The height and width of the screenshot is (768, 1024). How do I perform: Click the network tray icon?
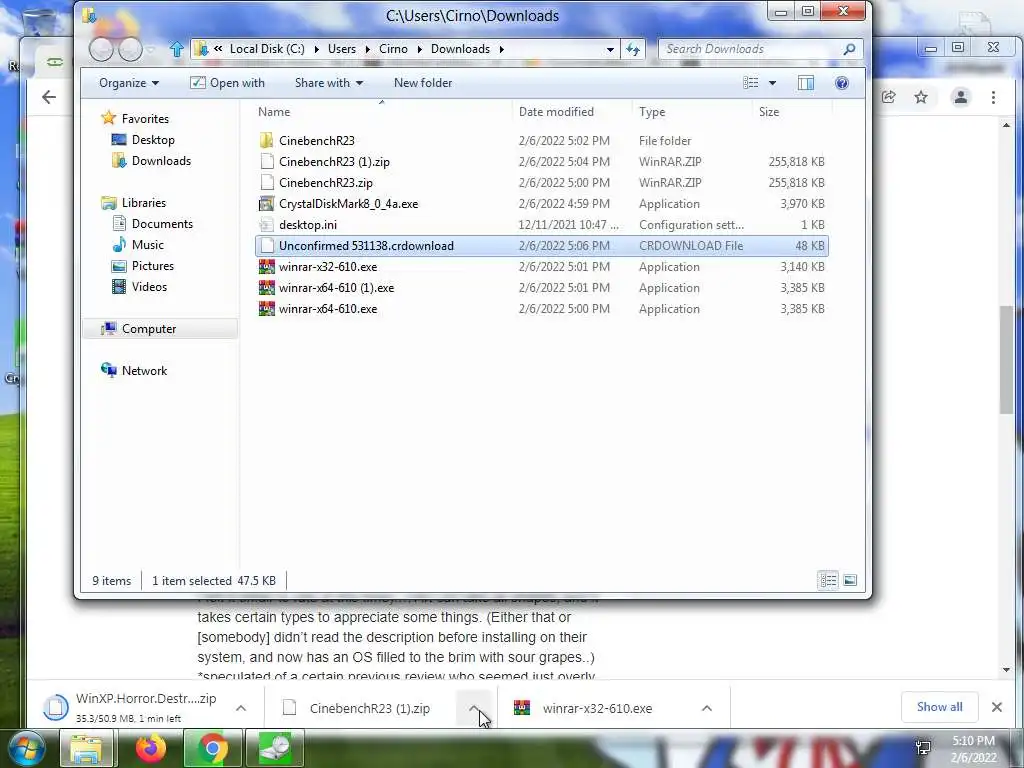(923, 747)
